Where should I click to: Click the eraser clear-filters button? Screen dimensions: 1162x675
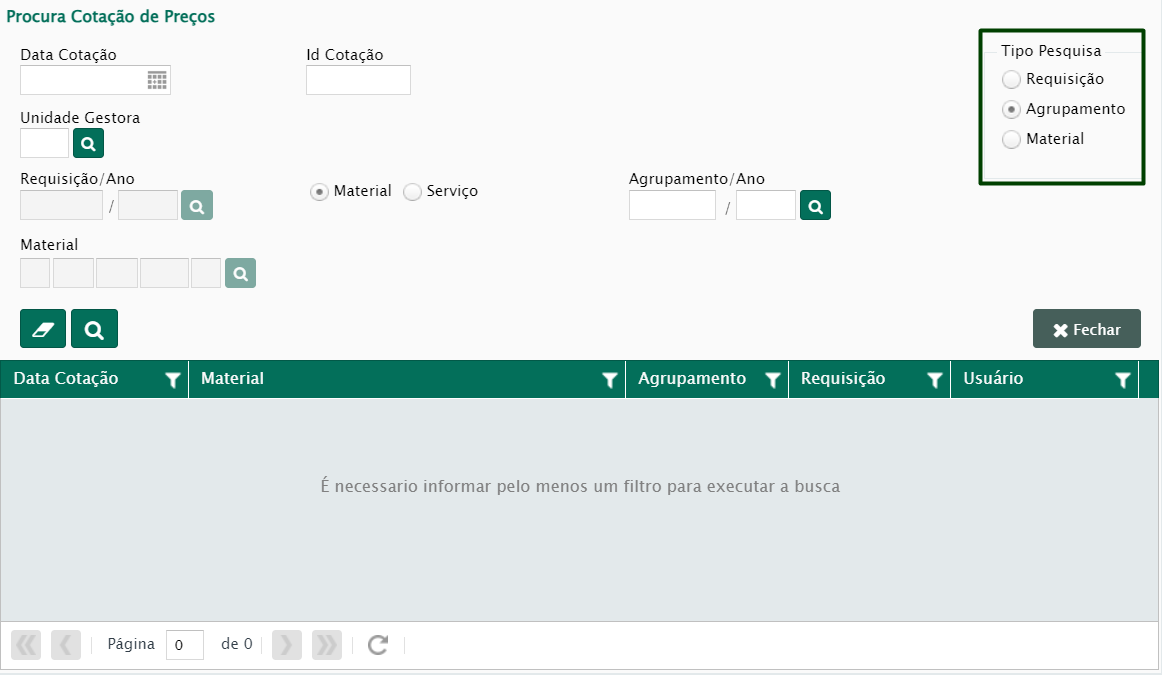(x=43, y=329)
